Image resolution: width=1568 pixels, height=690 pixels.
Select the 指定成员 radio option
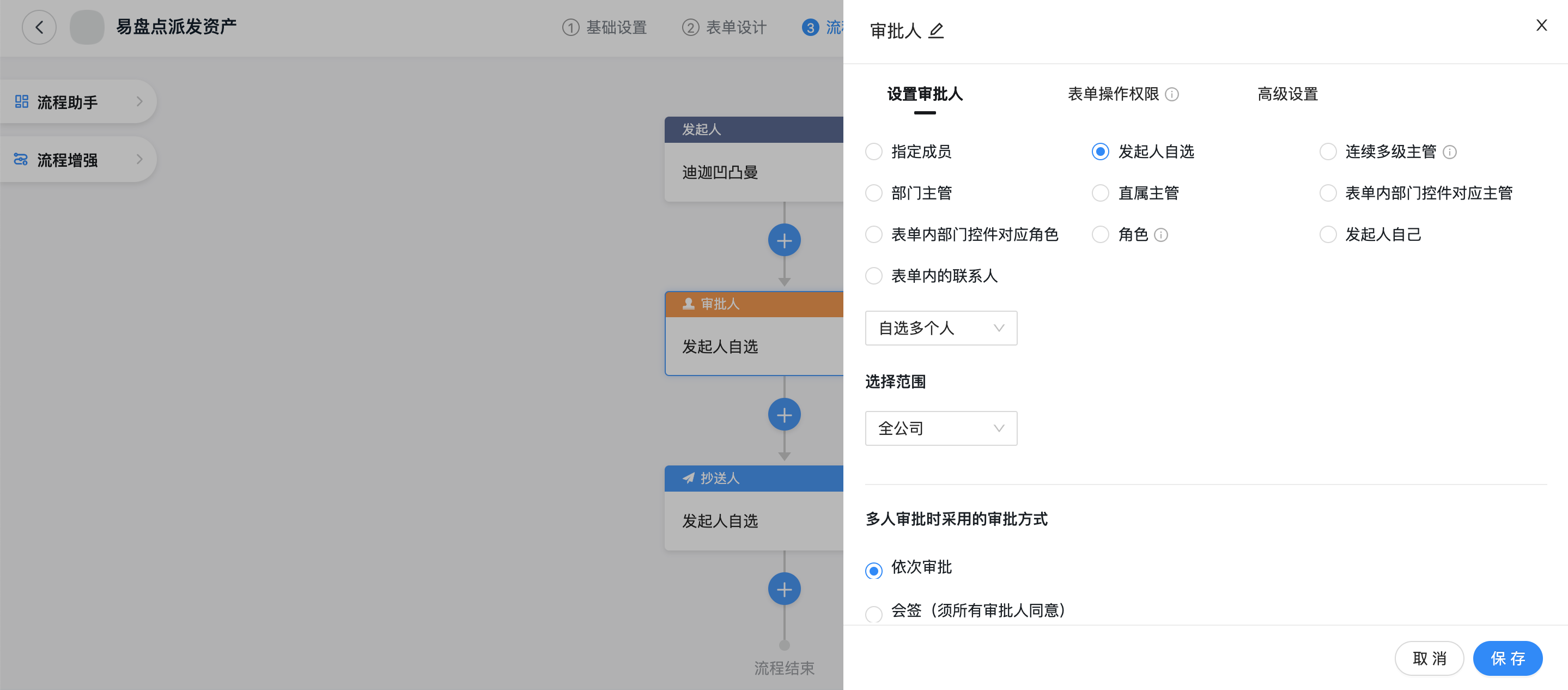[x=874, y=152]
